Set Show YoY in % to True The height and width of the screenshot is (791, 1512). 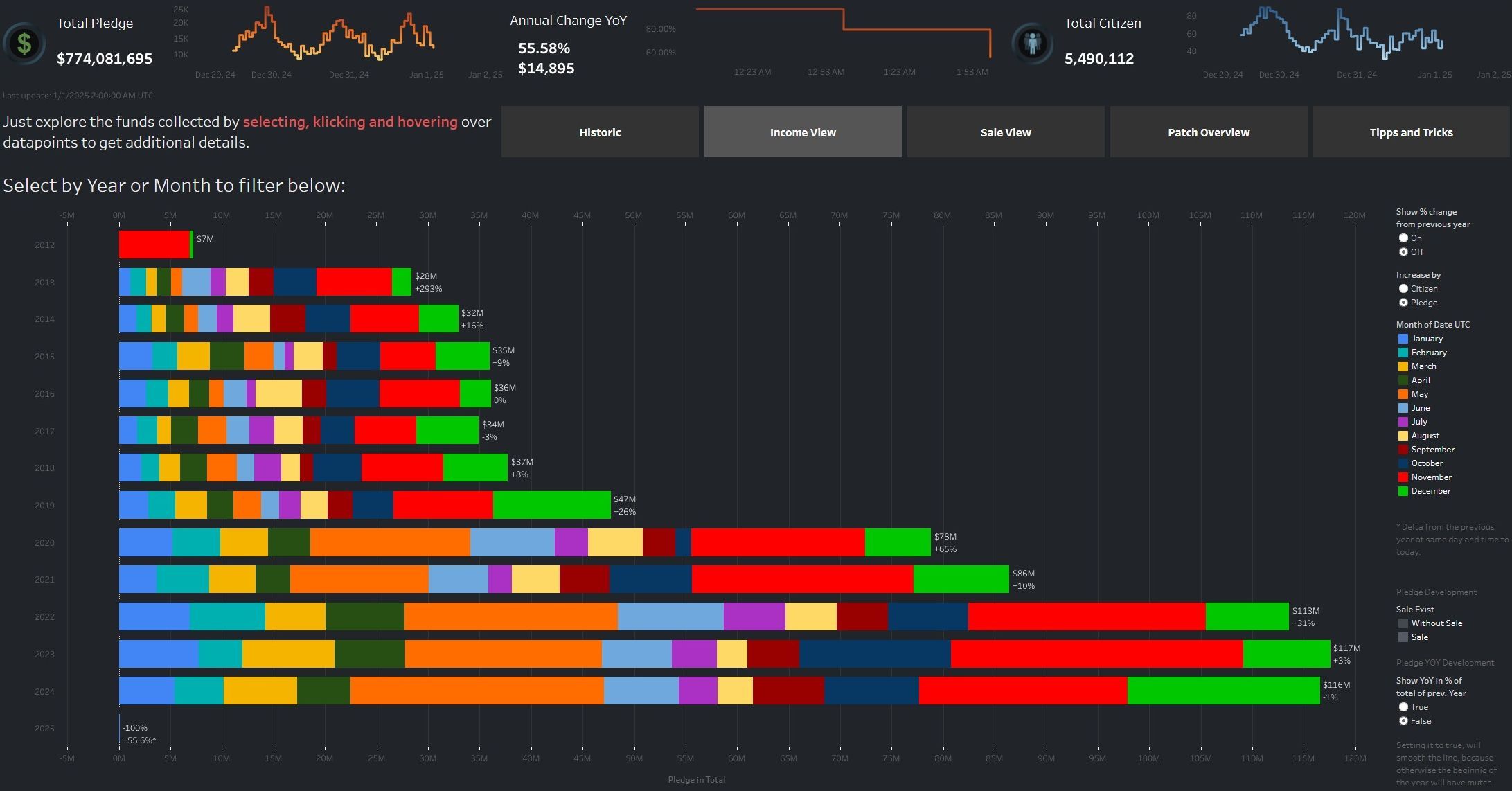coord(1403,707)
